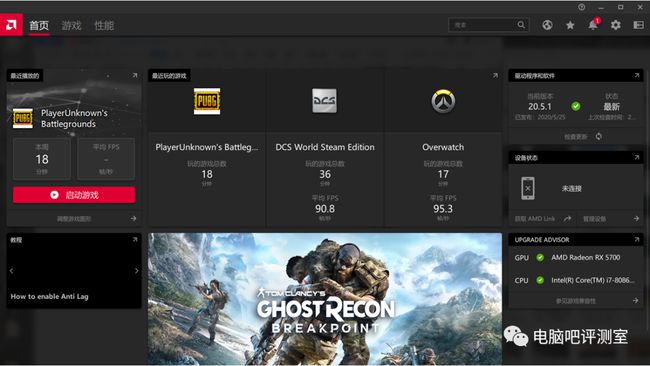Open the settings gear icon
The image size is (650, 366).
pyautogui.click(x=616, y=25)
